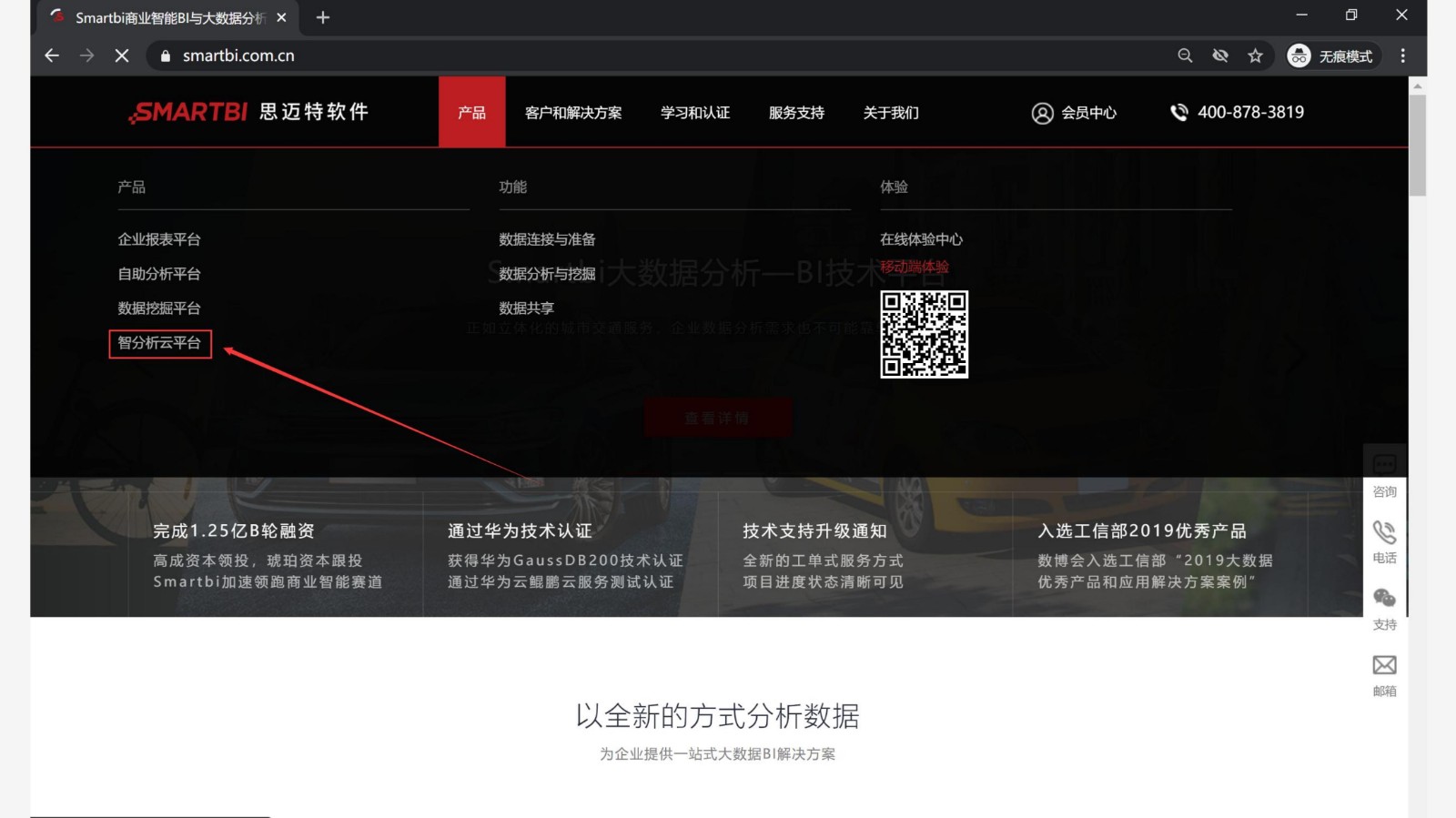Click the phone icon in right sidebar
The height and width of the screenshot is (818, 1456).
tap(1384, 532)
